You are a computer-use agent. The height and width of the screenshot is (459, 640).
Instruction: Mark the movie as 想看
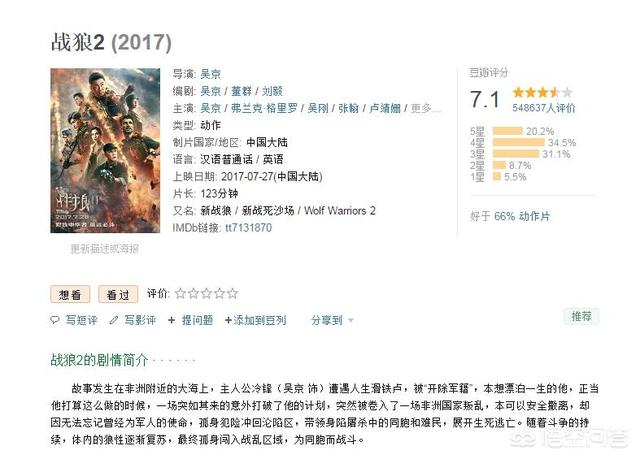tap(70, 294)
